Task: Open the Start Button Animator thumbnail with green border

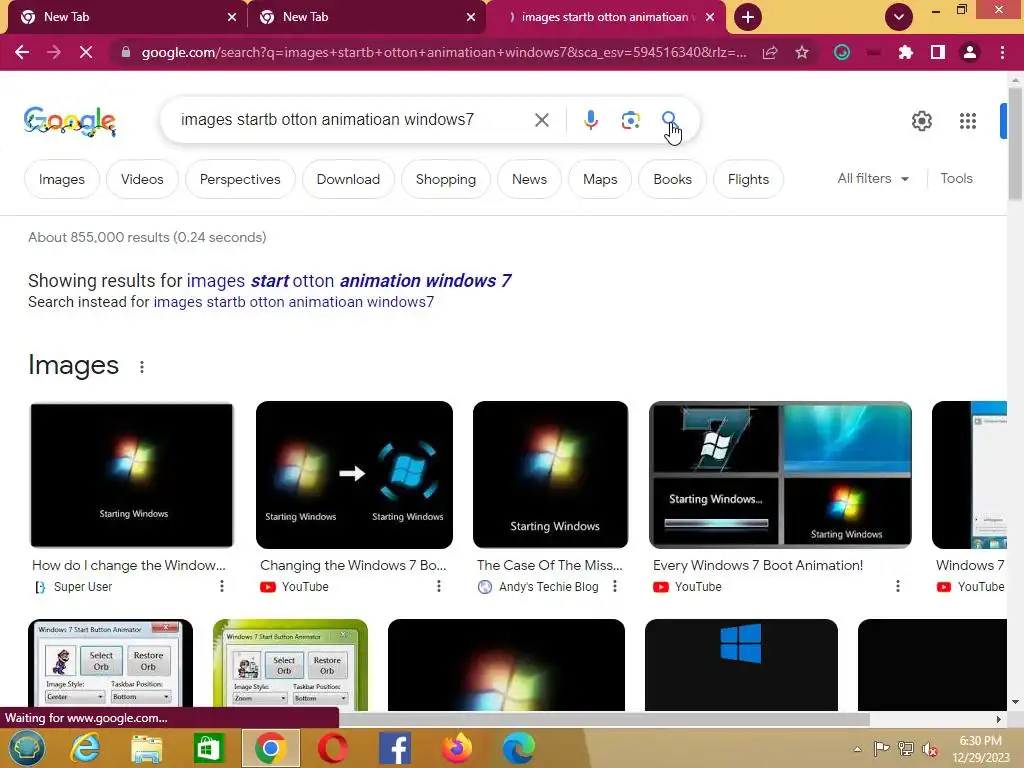Action: click(291, 665)
